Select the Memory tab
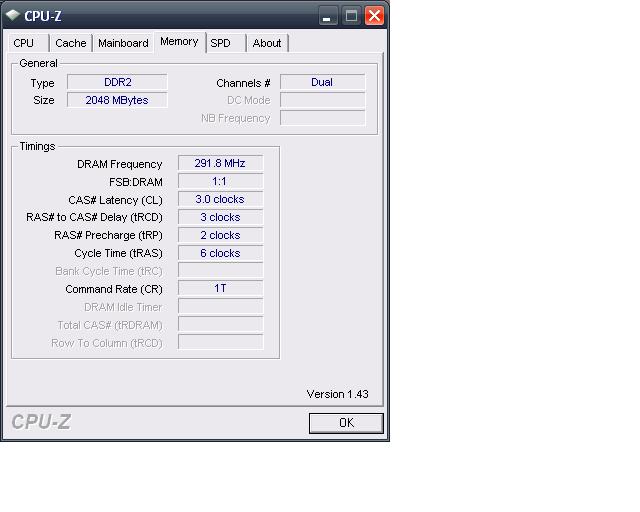Screen dimensions: 640x512 [x=179, y=42]
